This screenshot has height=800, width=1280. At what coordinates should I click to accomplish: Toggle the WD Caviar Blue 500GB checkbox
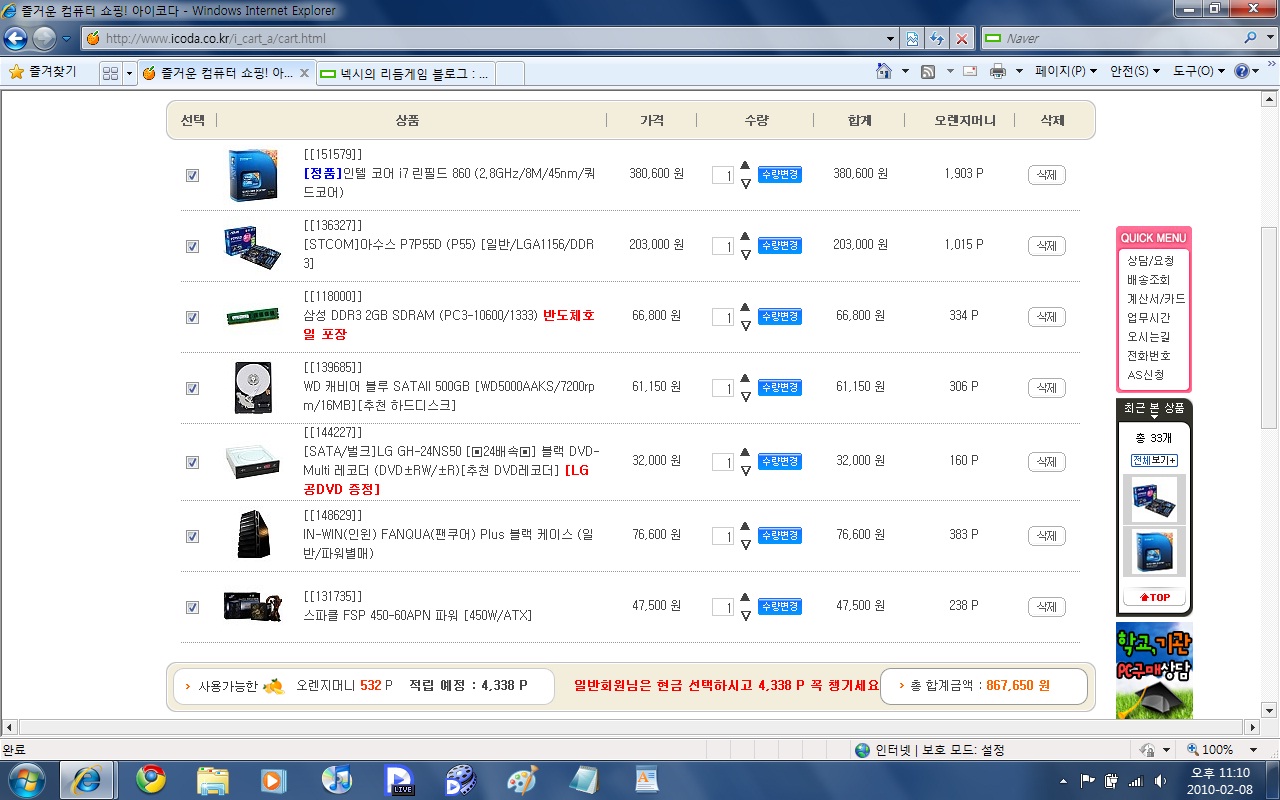point(192,388)
